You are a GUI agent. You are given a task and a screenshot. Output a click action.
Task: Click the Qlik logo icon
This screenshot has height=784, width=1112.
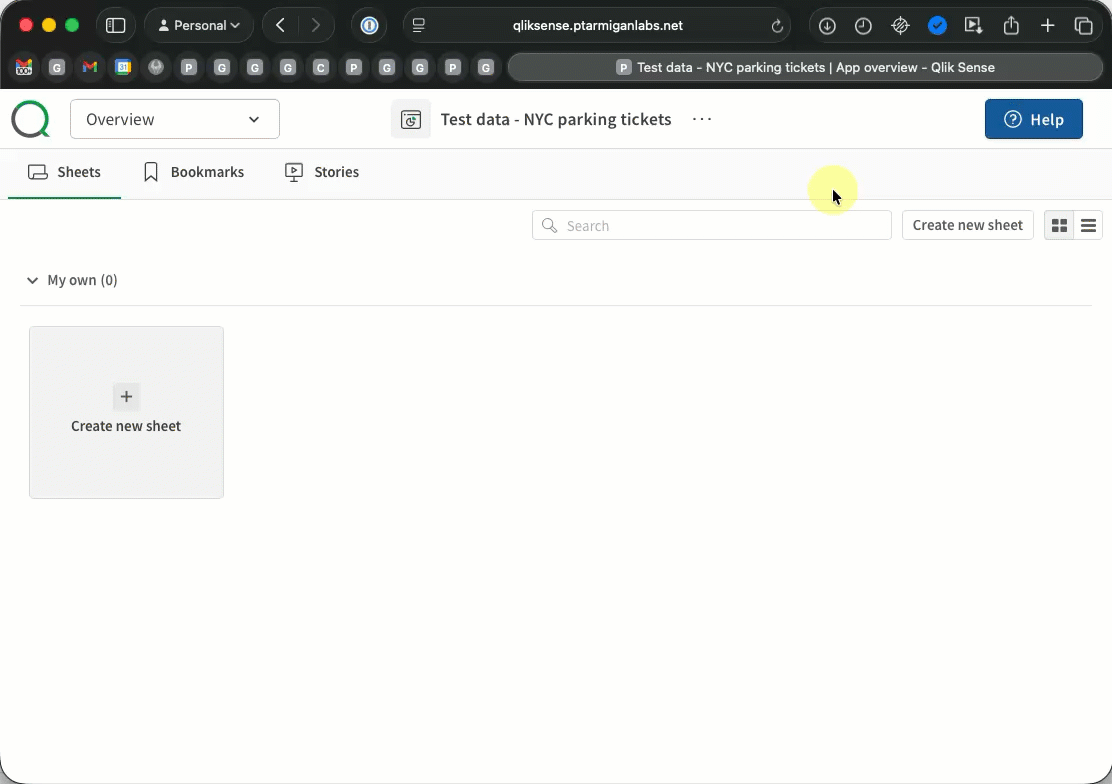point(30,119)
